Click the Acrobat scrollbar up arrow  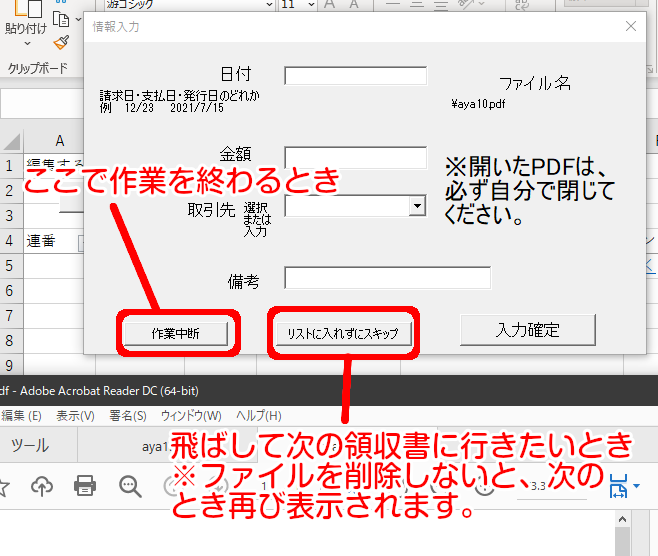point(622,519)
